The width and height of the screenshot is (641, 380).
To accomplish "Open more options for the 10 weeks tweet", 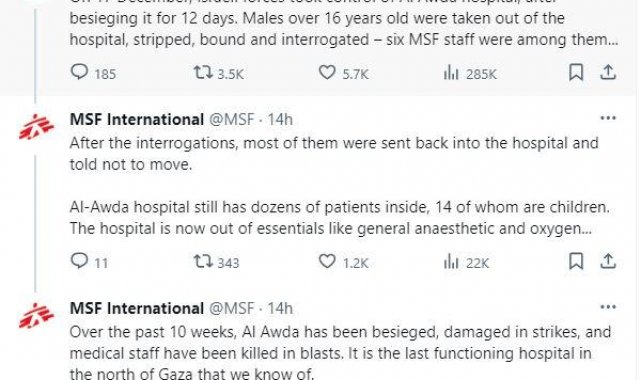I will (608, 307).
